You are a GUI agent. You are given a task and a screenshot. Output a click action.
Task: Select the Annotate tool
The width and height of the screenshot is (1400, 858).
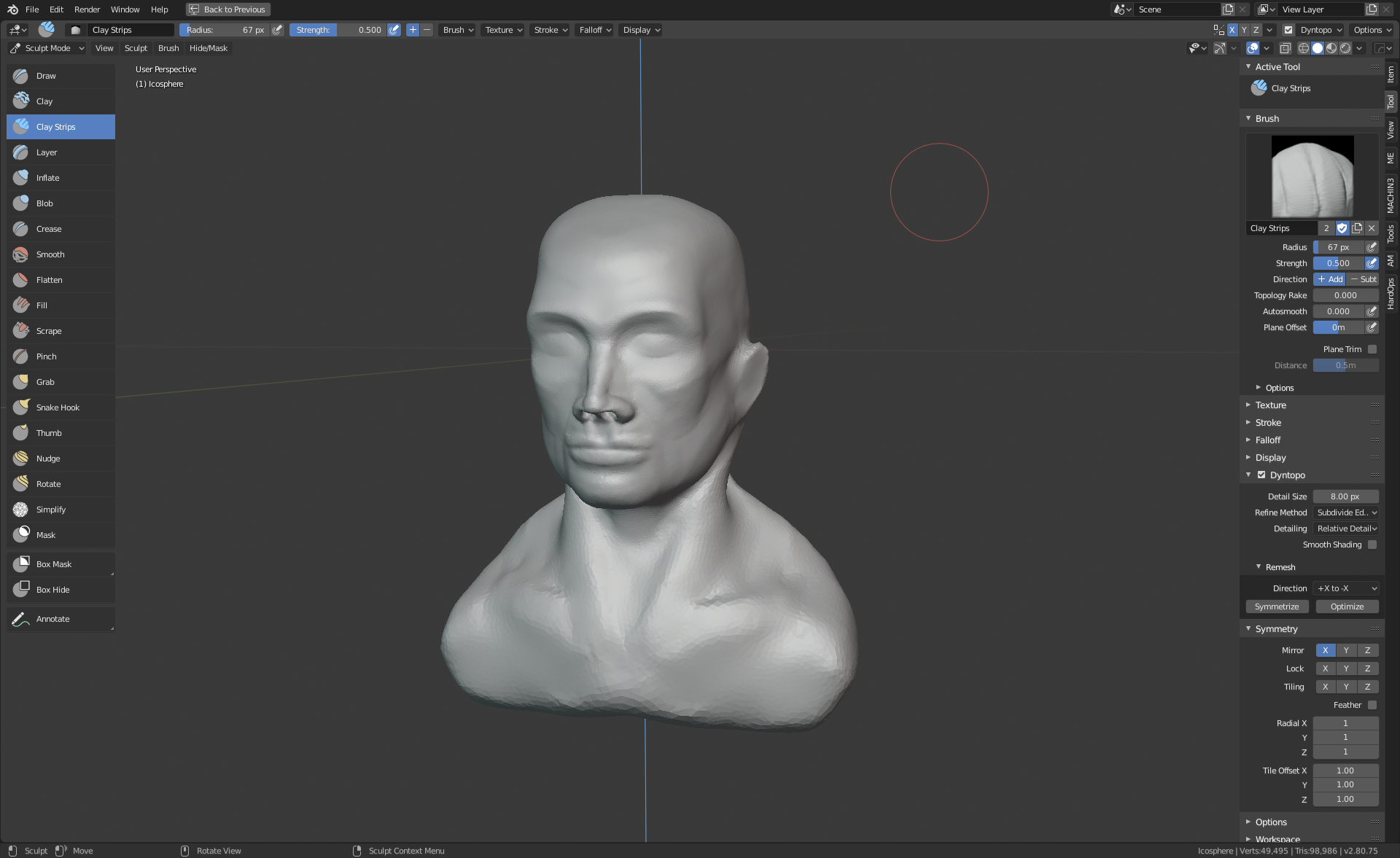(x=52, y=619)
